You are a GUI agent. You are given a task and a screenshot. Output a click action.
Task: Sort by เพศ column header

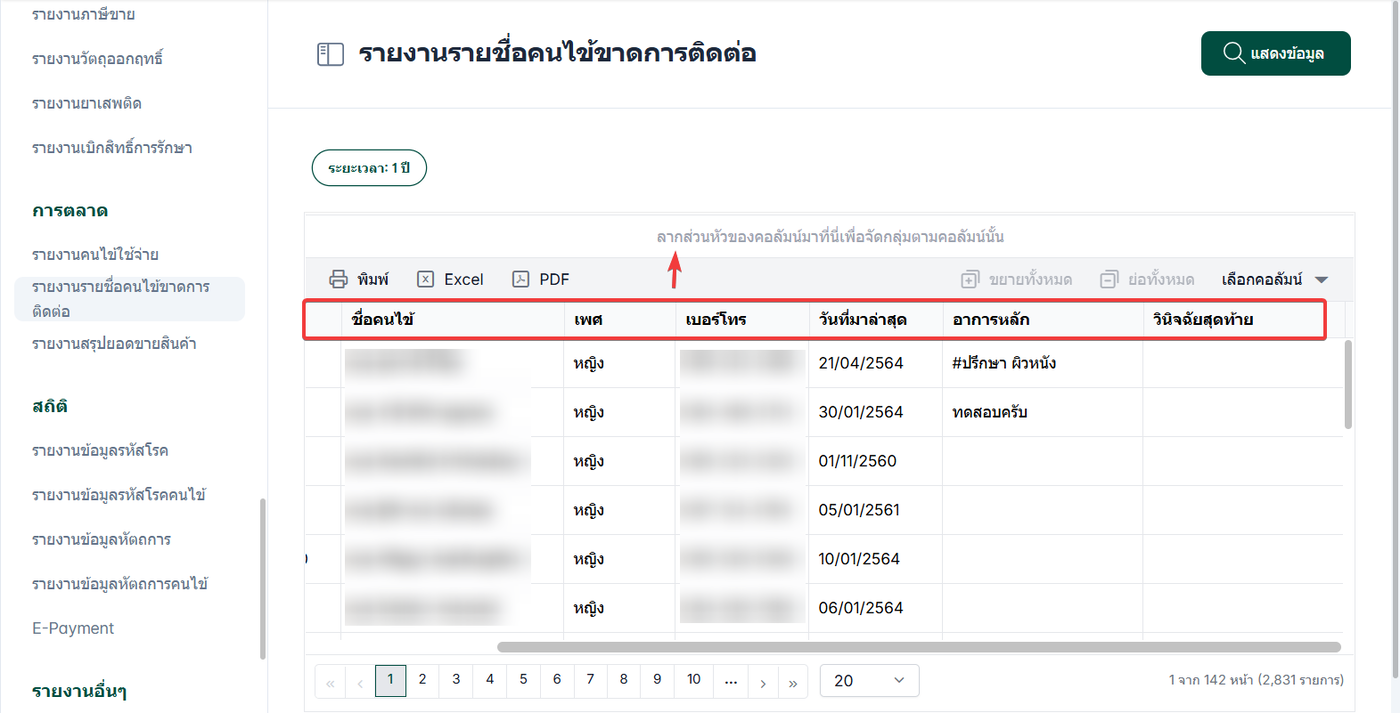pyautogui.click(x=620, y=320)
